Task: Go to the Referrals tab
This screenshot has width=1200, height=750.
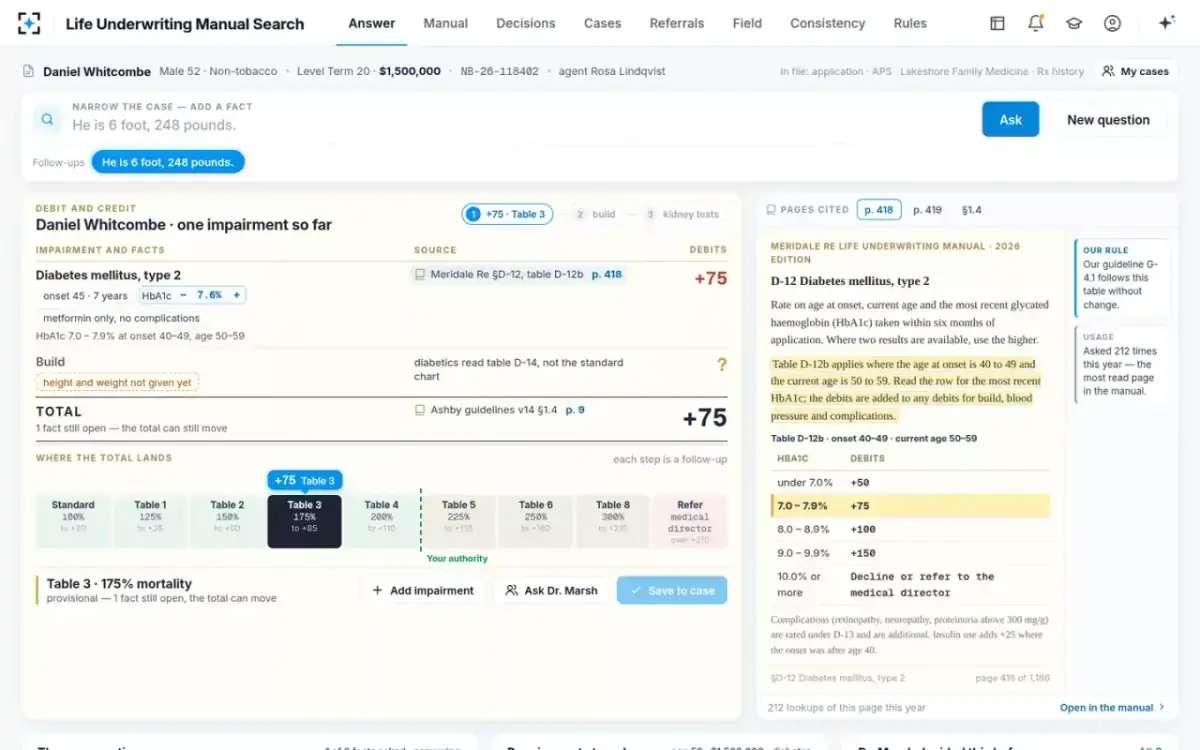Action: click(x=677, y=23)
